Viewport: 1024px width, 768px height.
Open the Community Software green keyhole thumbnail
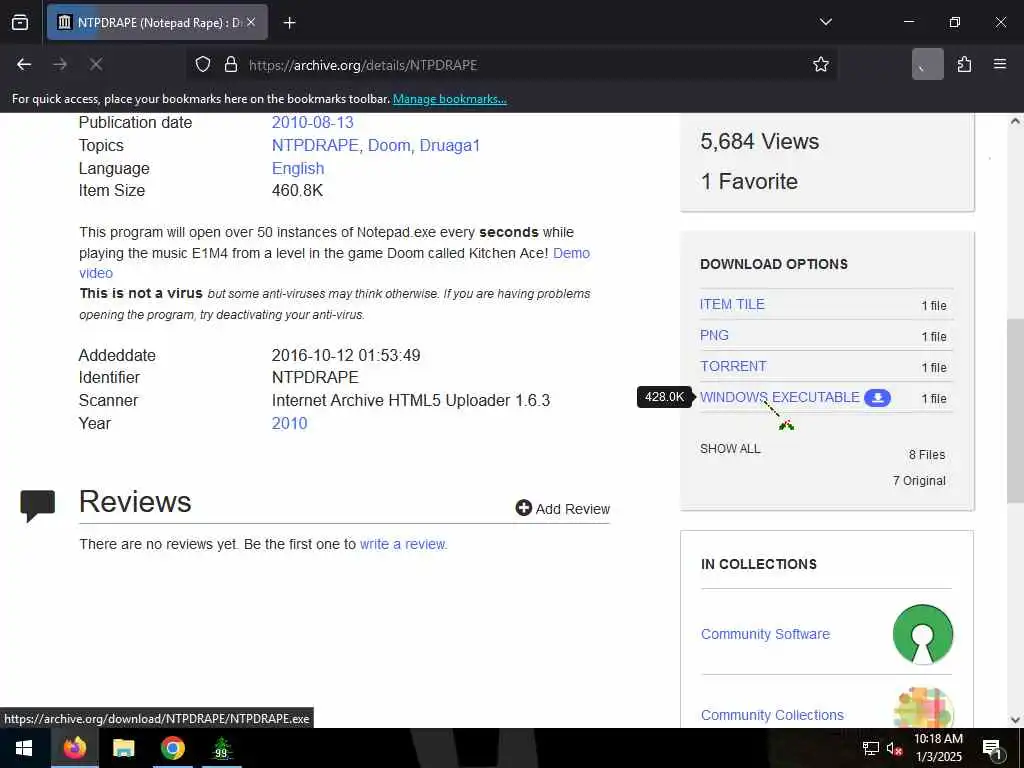922,634
